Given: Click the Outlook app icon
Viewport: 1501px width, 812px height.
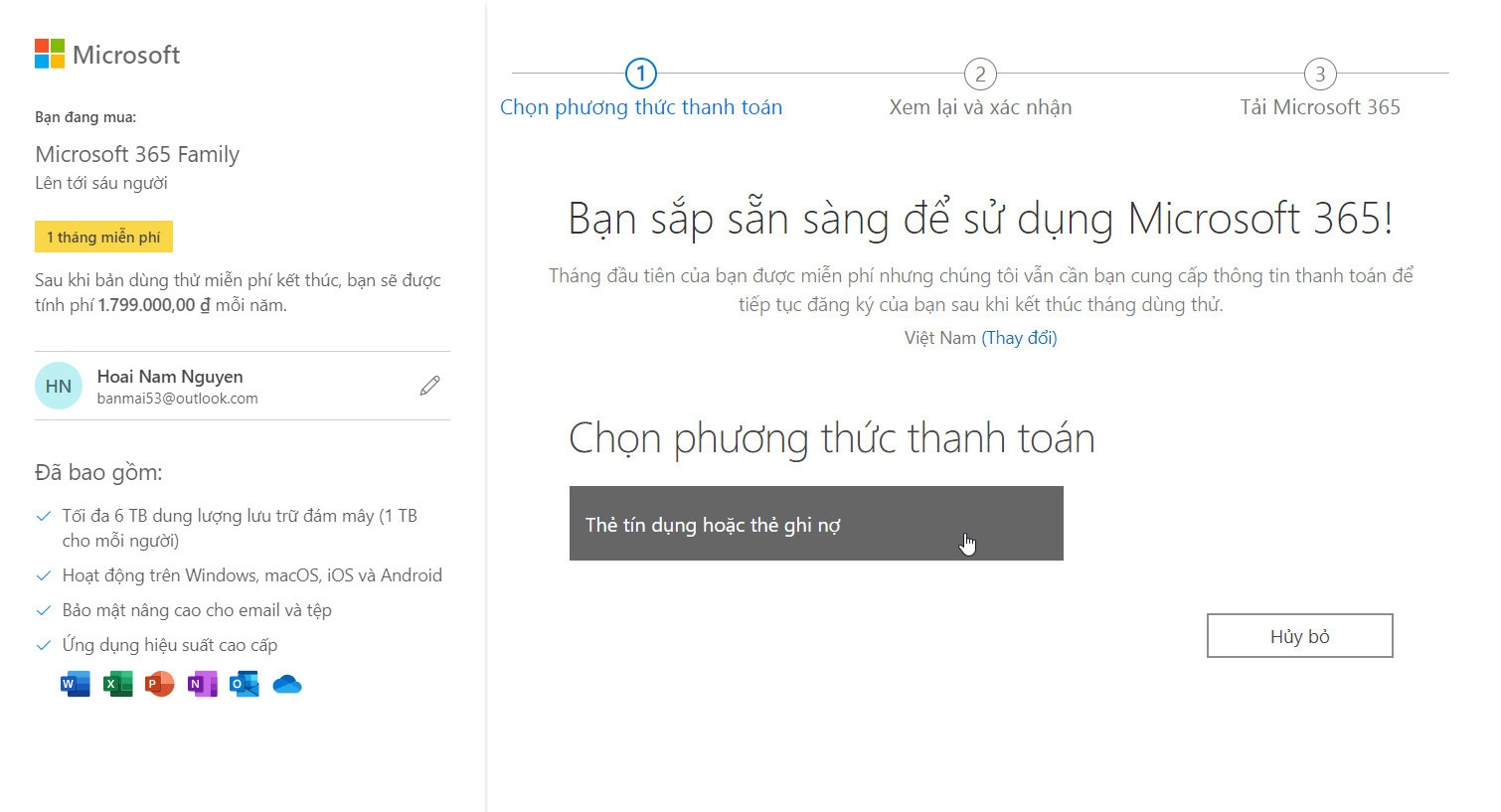Looking at the screenshot, I should 245,684.
